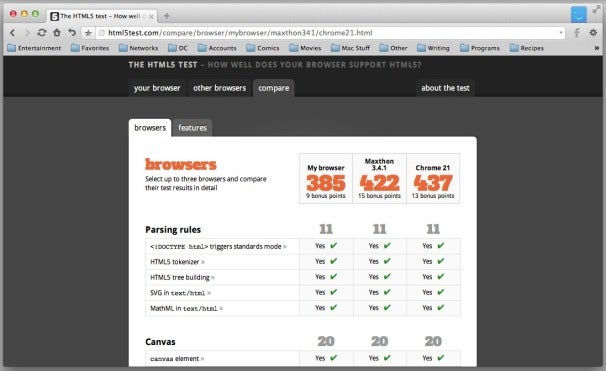Open the Comics bookmarks folder

pos(263,48)
